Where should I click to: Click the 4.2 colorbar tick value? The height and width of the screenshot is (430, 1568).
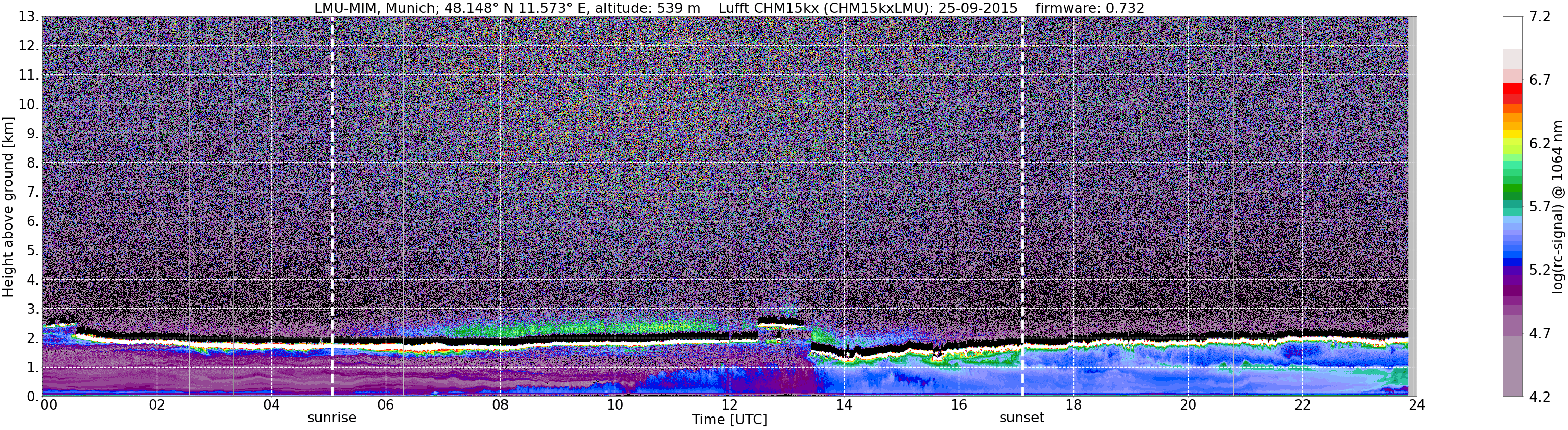tap(1540, 396)
